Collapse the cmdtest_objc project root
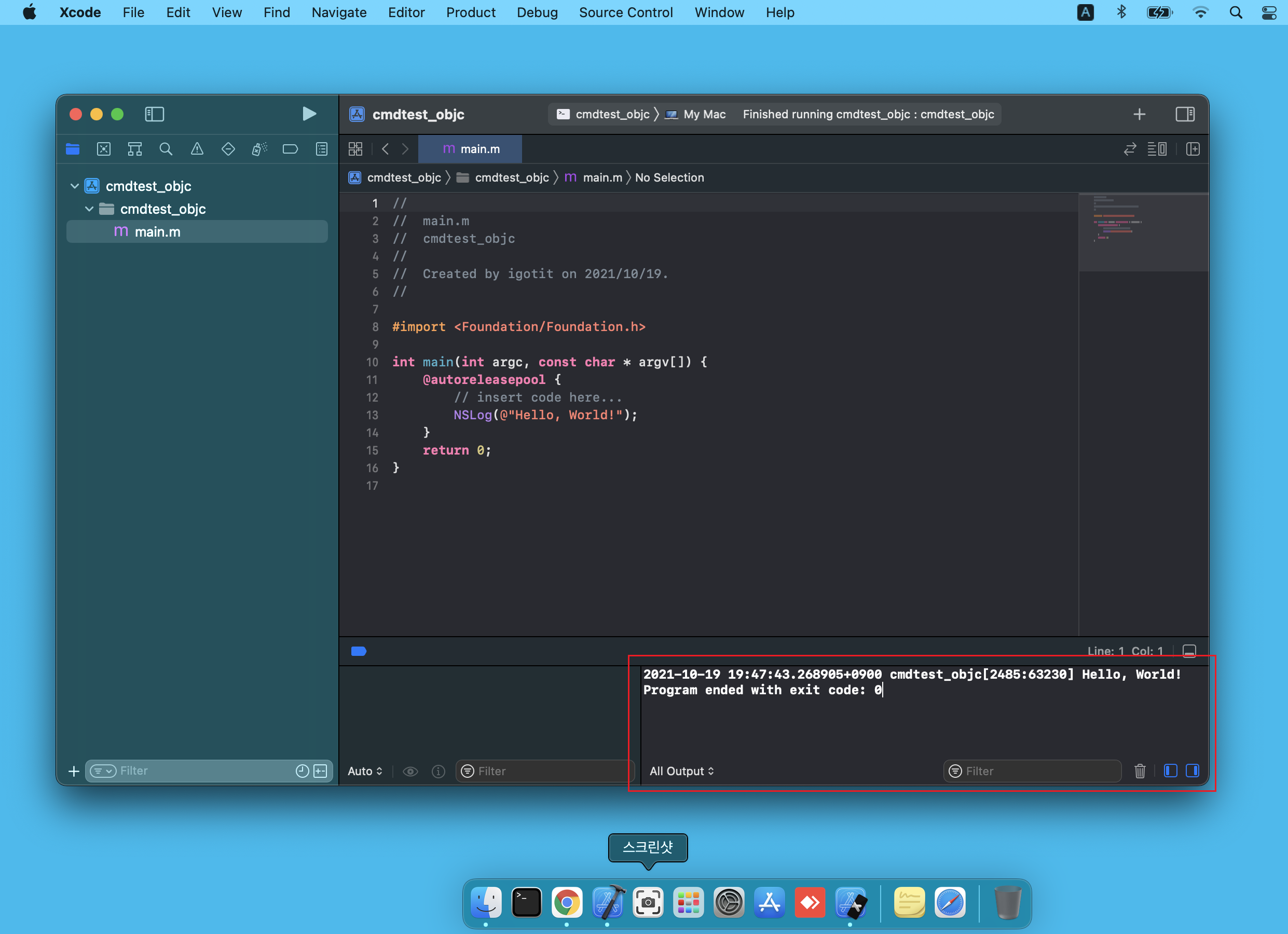Viewport: 1288px width, 934px height. [74, 186]
